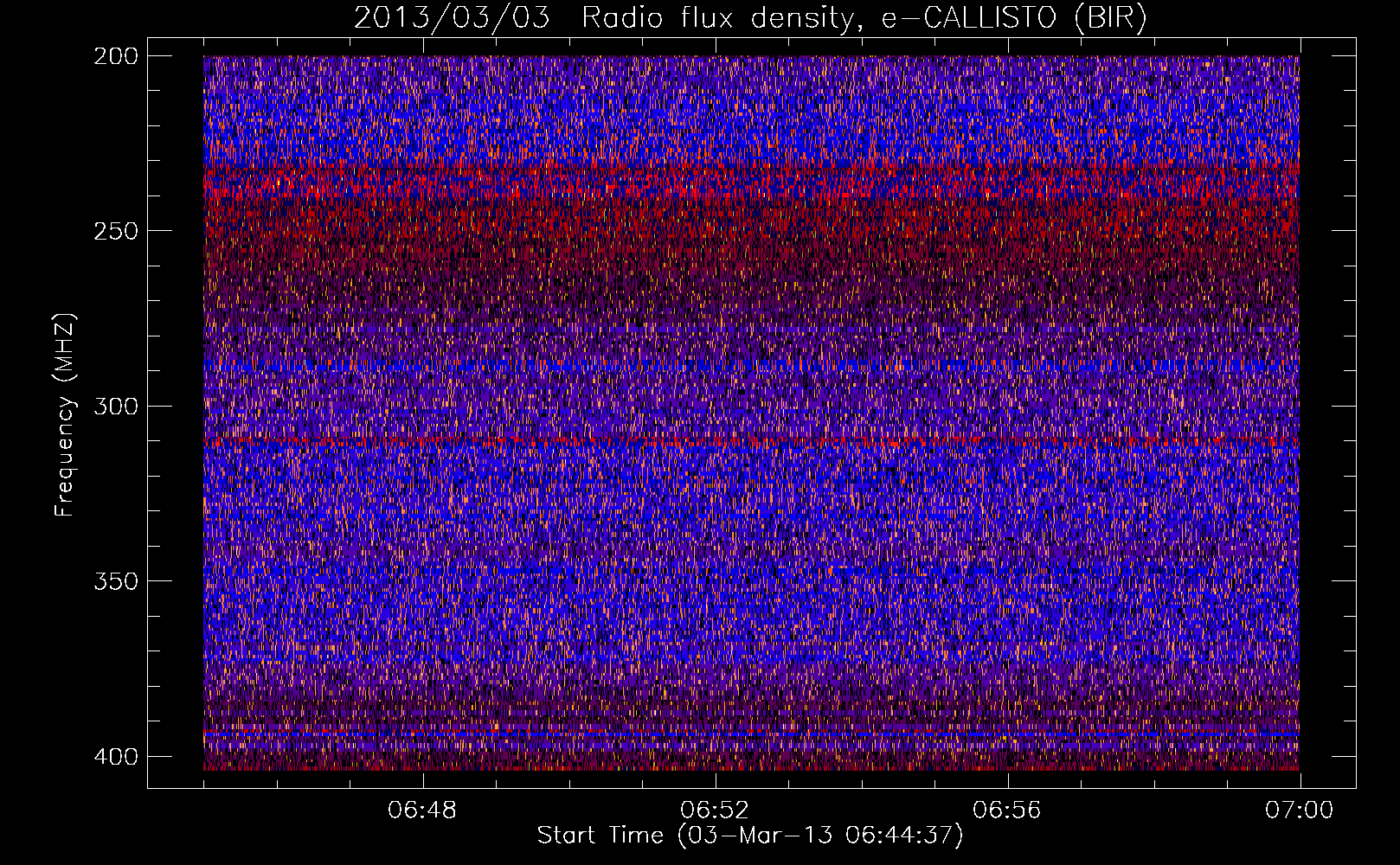Viewport: 1400px width, 865px height.
Task: Click the 250 frequency tick label
Action: click(115, 231)
